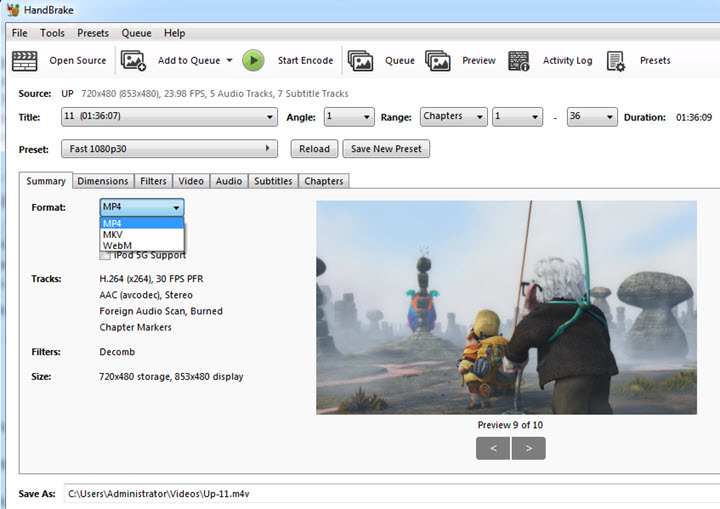This screenshot has height=509, width=720.
Task: Open the Range Chapters dropdown
Action: point(453,117)
